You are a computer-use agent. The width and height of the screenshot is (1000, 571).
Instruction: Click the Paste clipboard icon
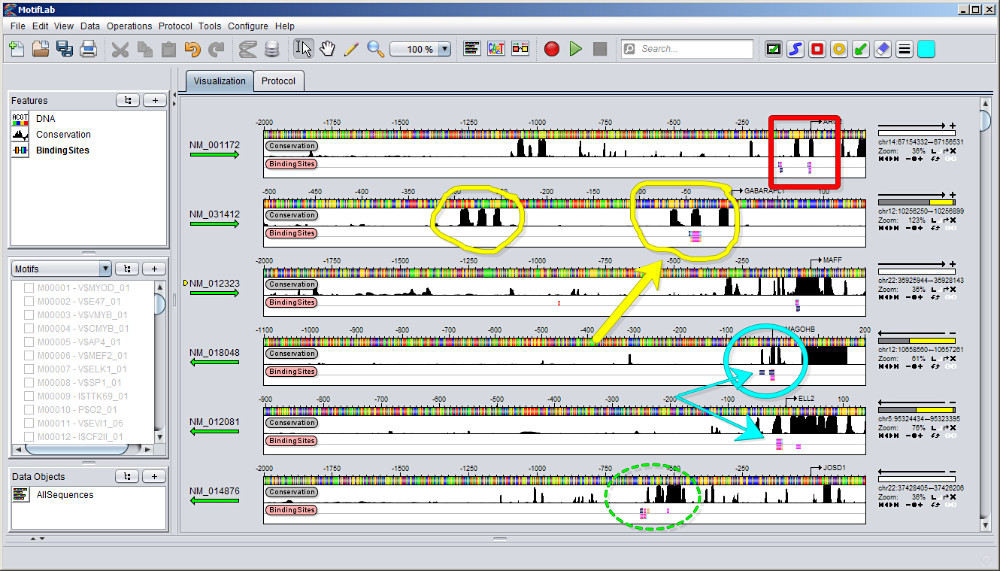[x=168, y=49]
